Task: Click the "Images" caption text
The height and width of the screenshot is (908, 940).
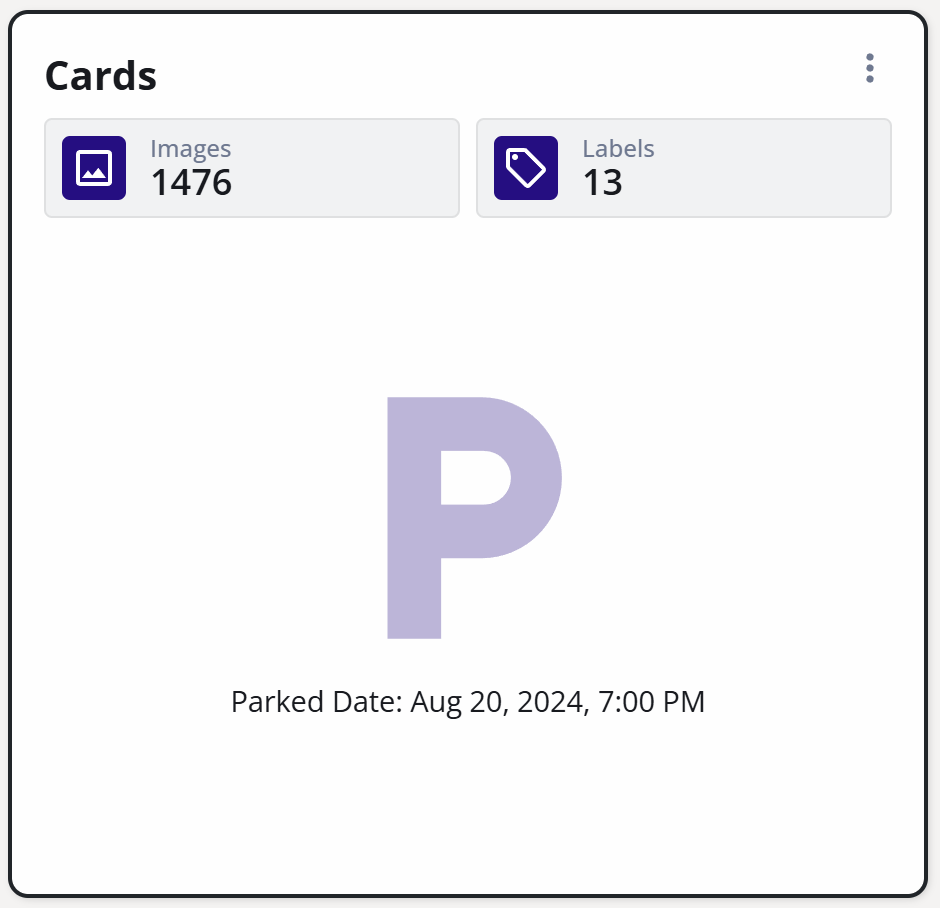Action: coord(190,149)
